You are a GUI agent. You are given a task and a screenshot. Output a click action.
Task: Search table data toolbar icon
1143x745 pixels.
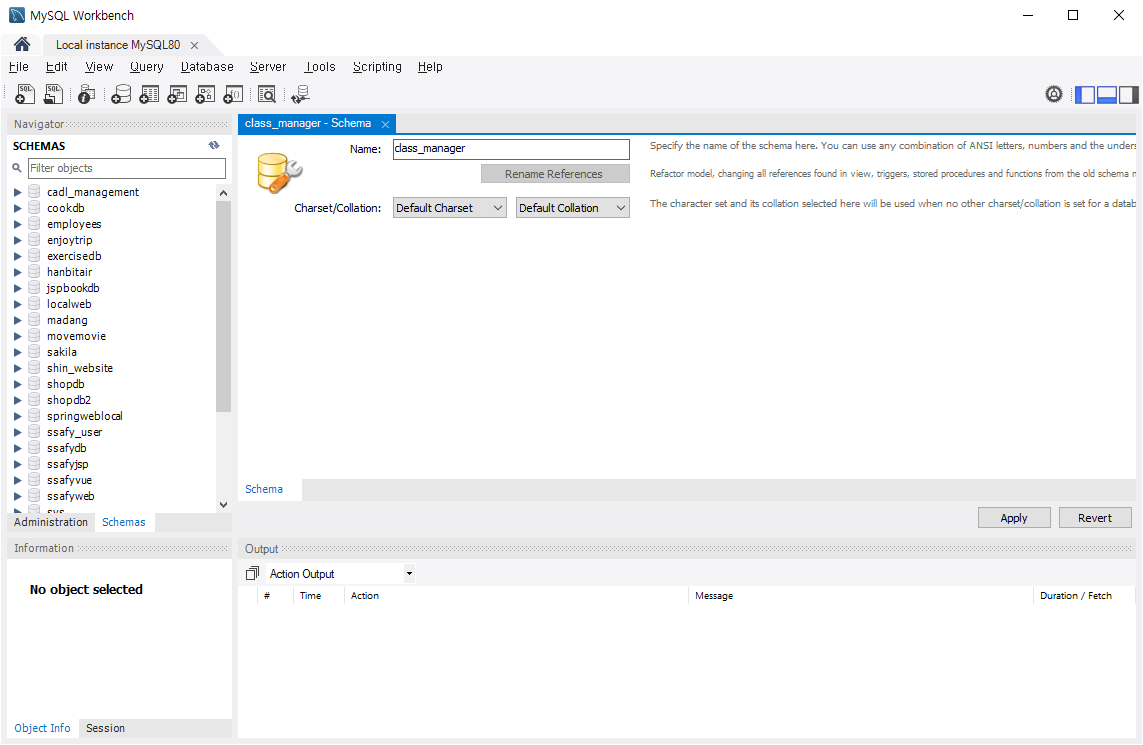267,94
